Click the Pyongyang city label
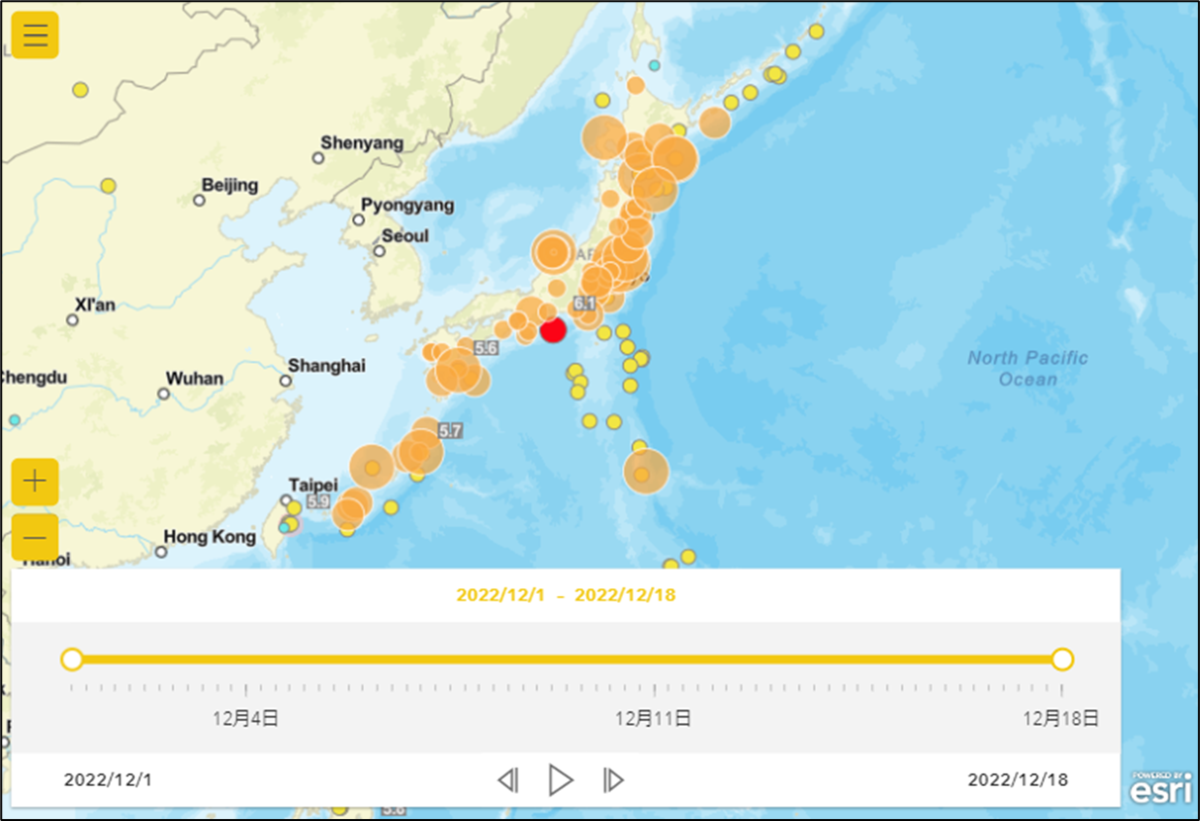Viewport: 1200px width, 821px height. [x=407, y=205]
